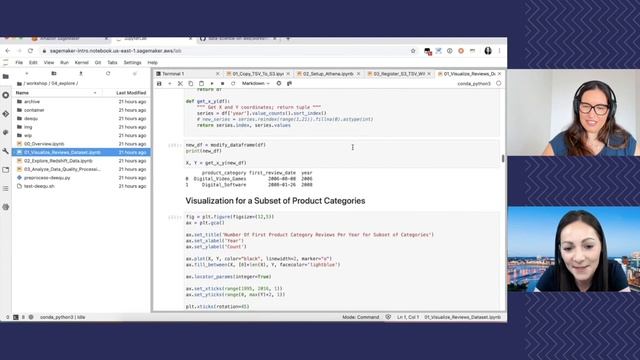Click the conda_python3 kernel name button
The width and height of the screenshot is (640, 360).
coord(473,84)
